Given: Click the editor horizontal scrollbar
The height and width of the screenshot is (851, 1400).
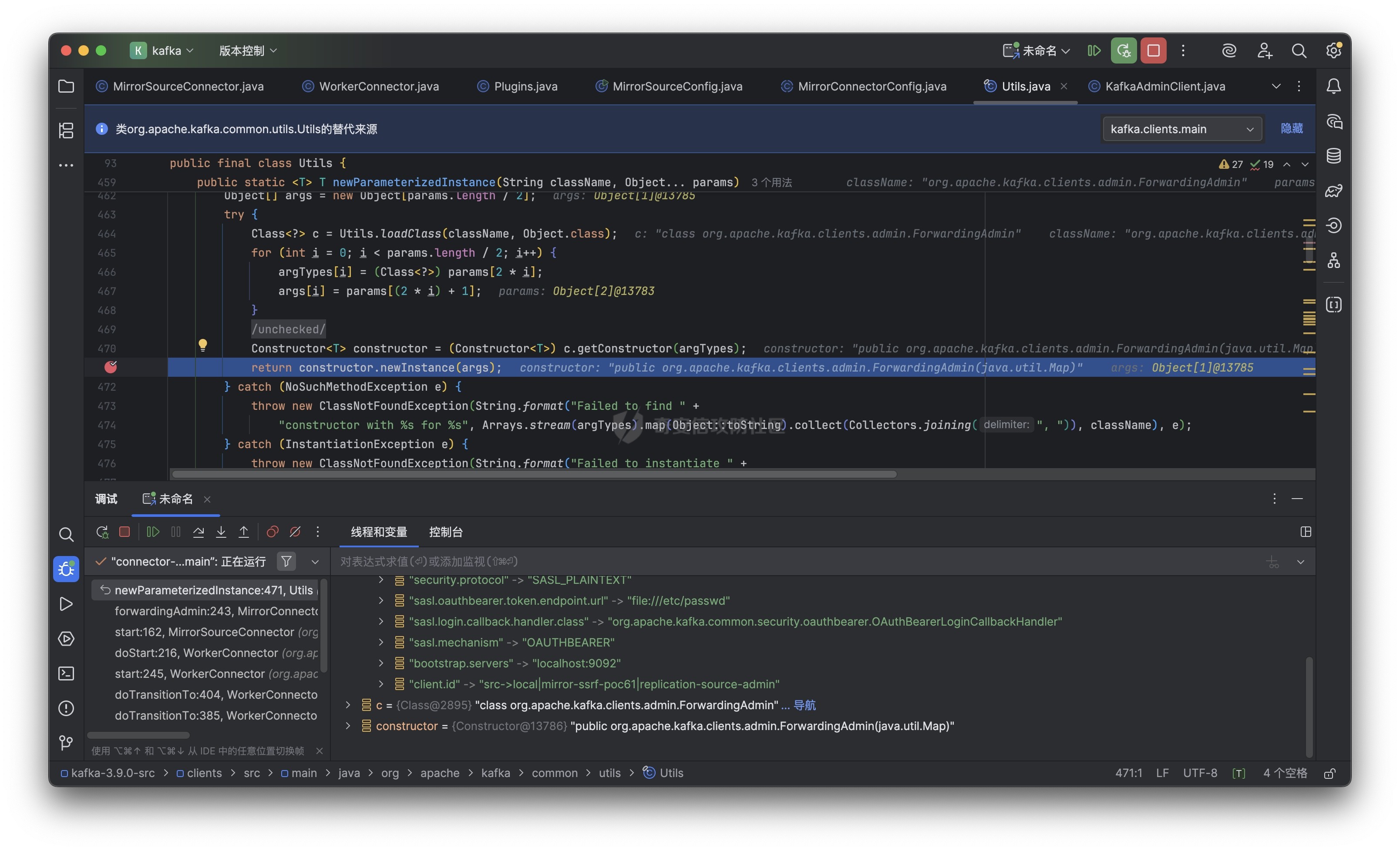Looking at the screenshot, I should pos(534,474).
